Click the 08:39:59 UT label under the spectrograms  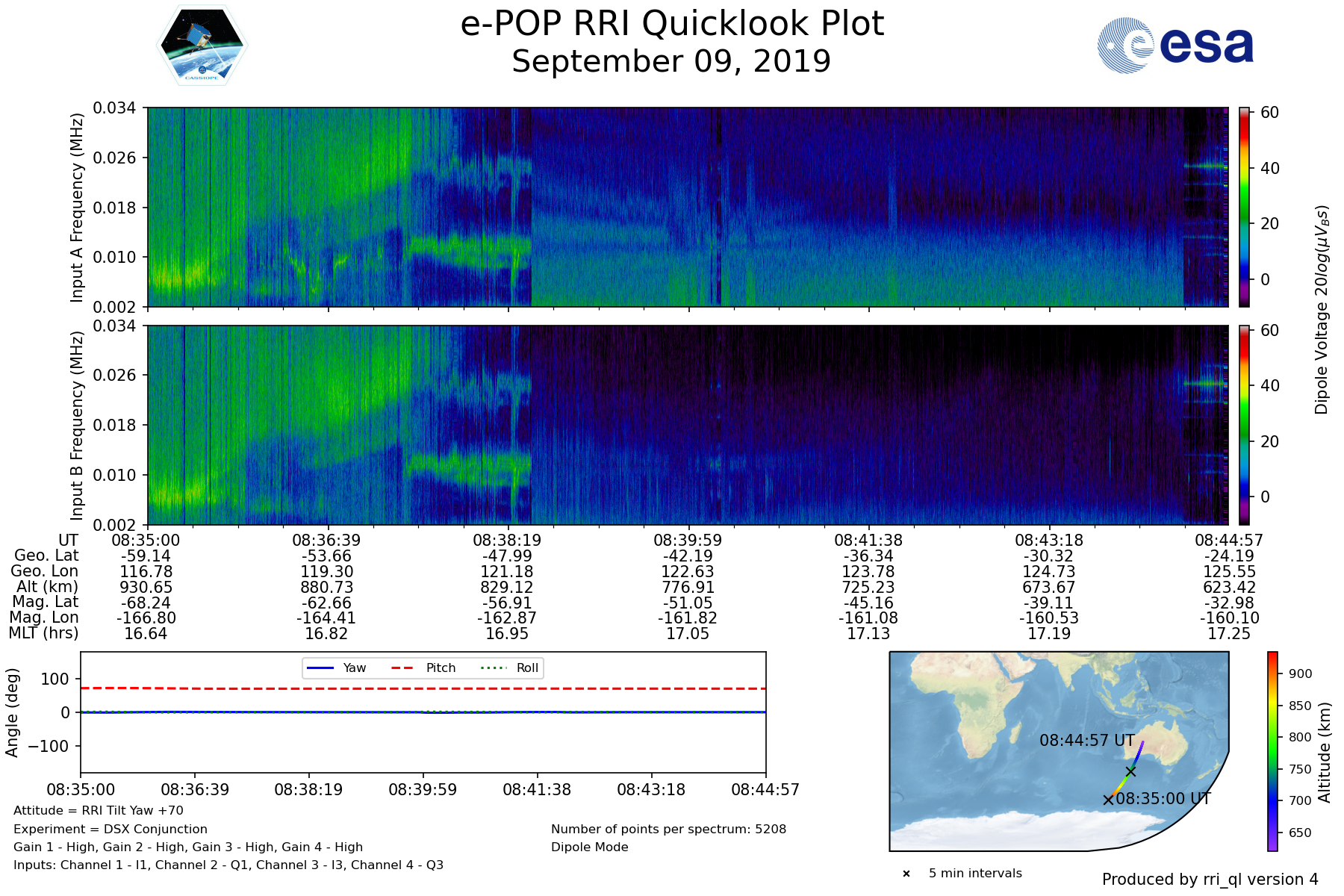point(688,541)
